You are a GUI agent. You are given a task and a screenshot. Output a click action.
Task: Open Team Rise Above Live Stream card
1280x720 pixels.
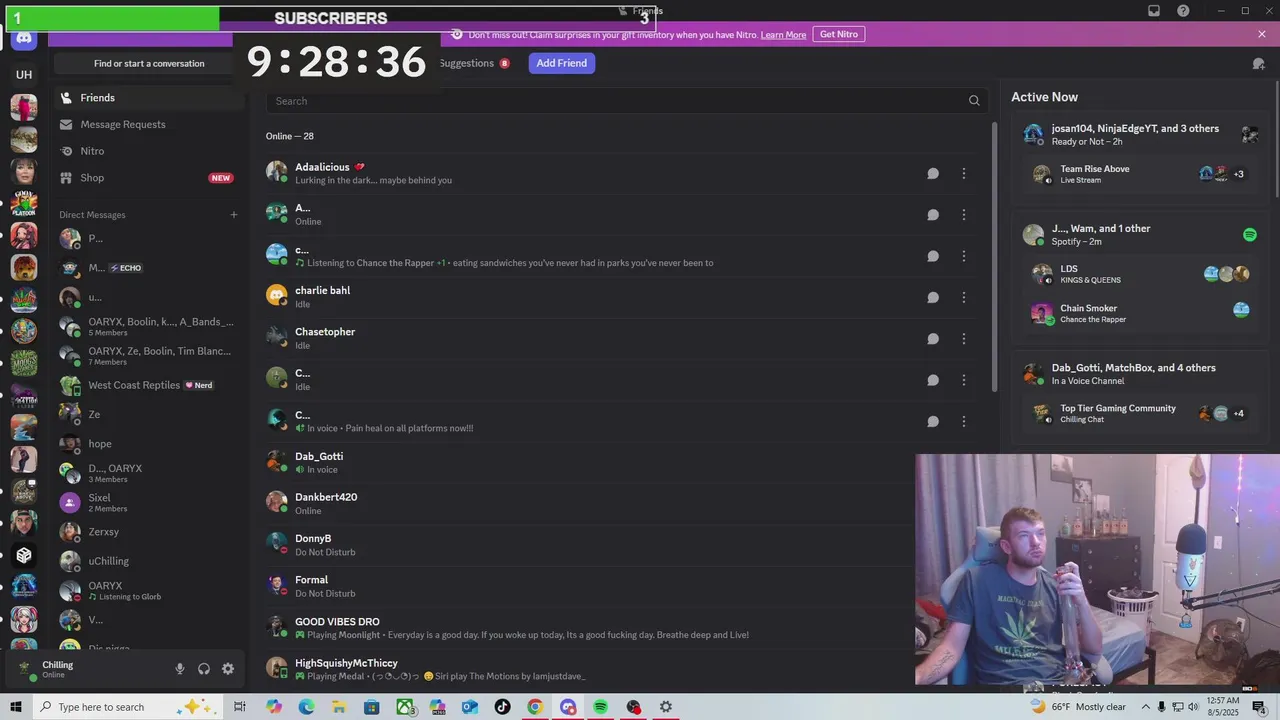(x=1140, y=174)
